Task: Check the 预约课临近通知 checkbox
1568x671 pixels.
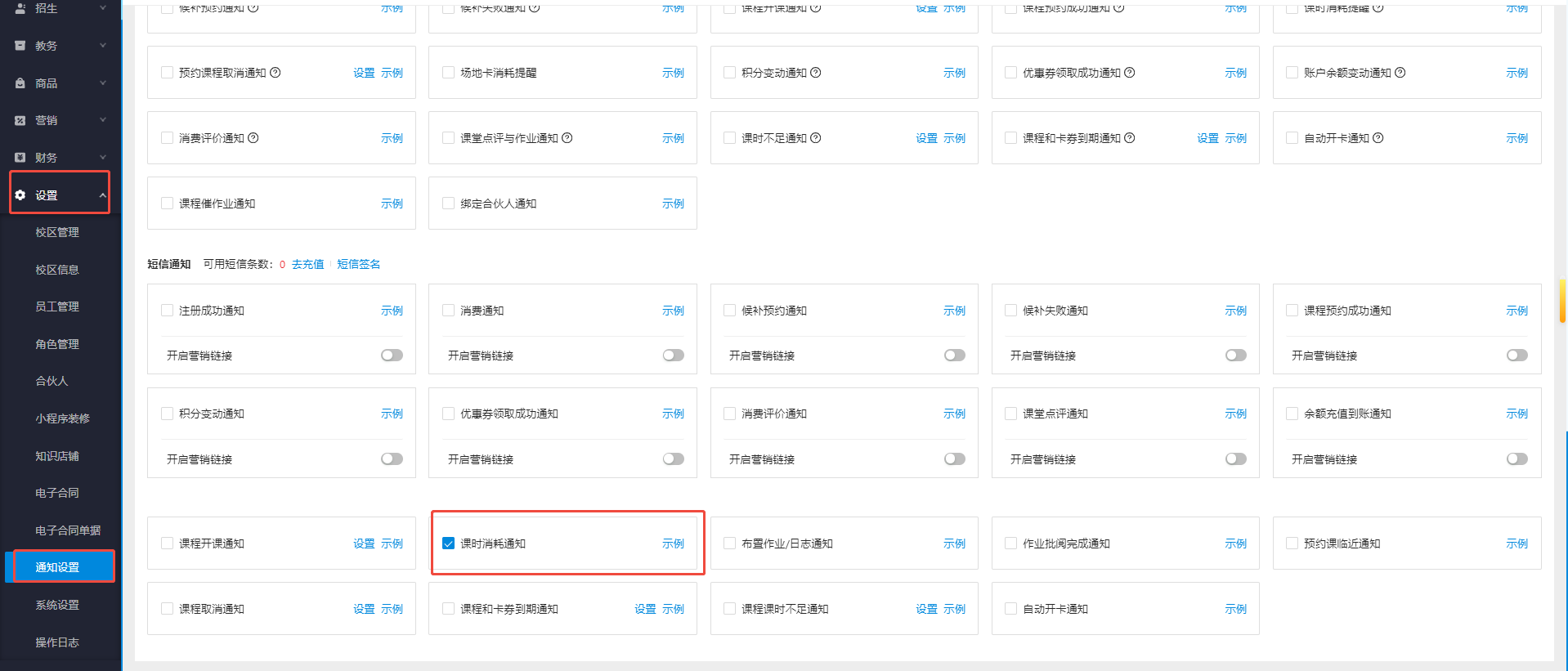Action: [1292, 544]
